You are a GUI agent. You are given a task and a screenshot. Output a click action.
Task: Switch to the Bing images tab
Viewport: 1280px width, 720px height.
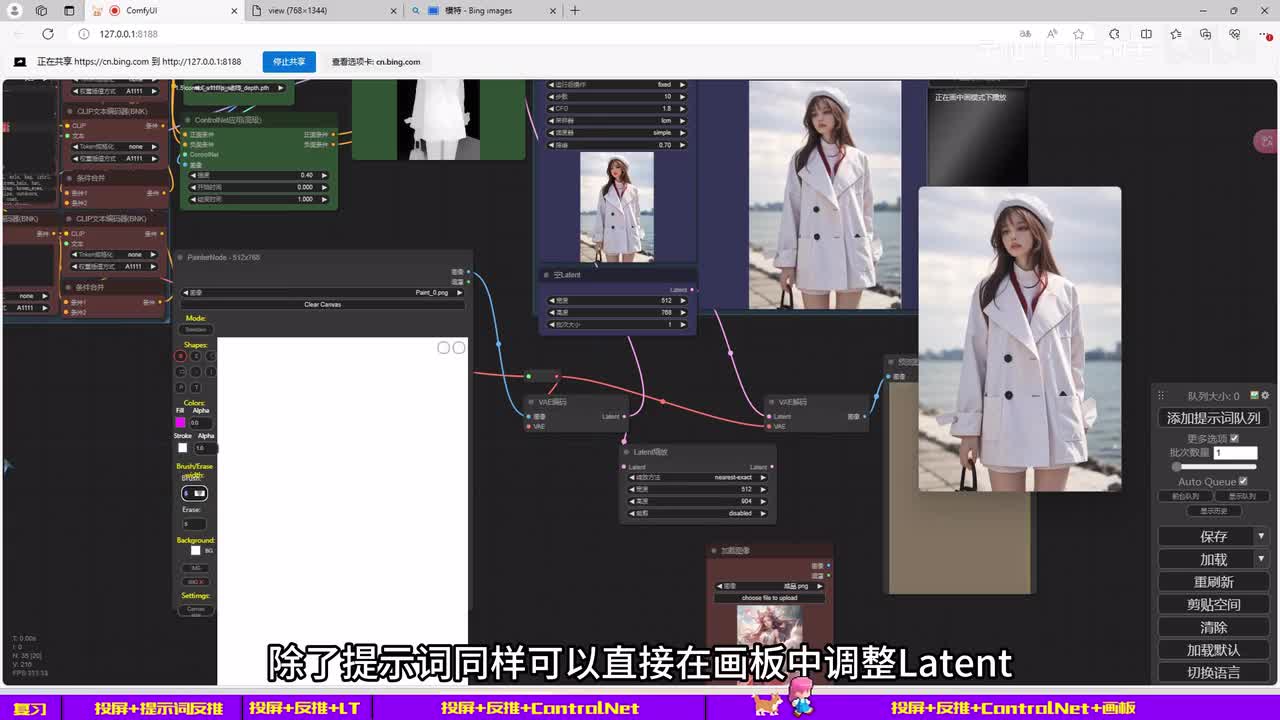pos(478,11)
